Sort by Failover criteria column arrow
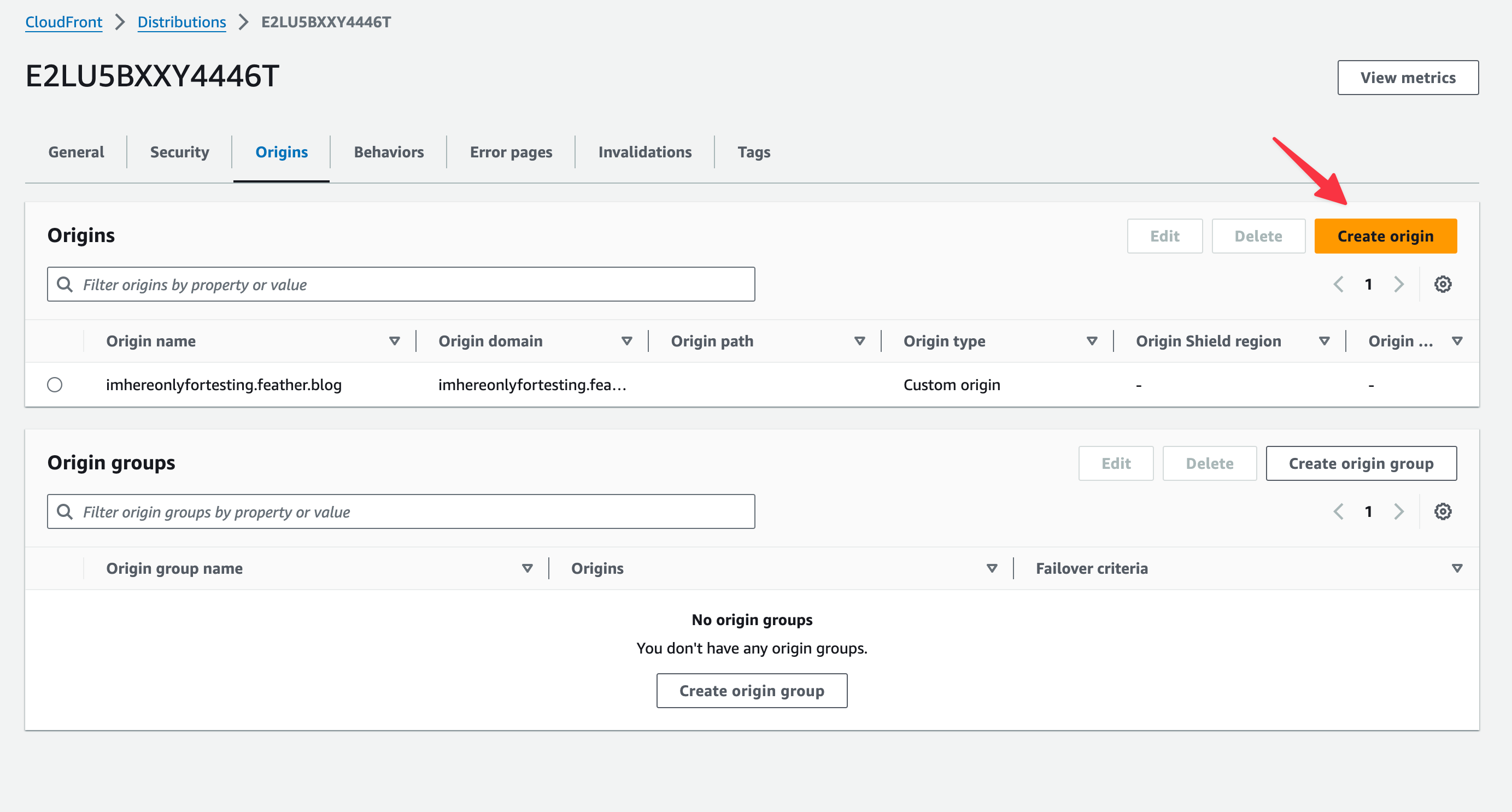This screenshot has width=1512, height=812. (1457, 568)
